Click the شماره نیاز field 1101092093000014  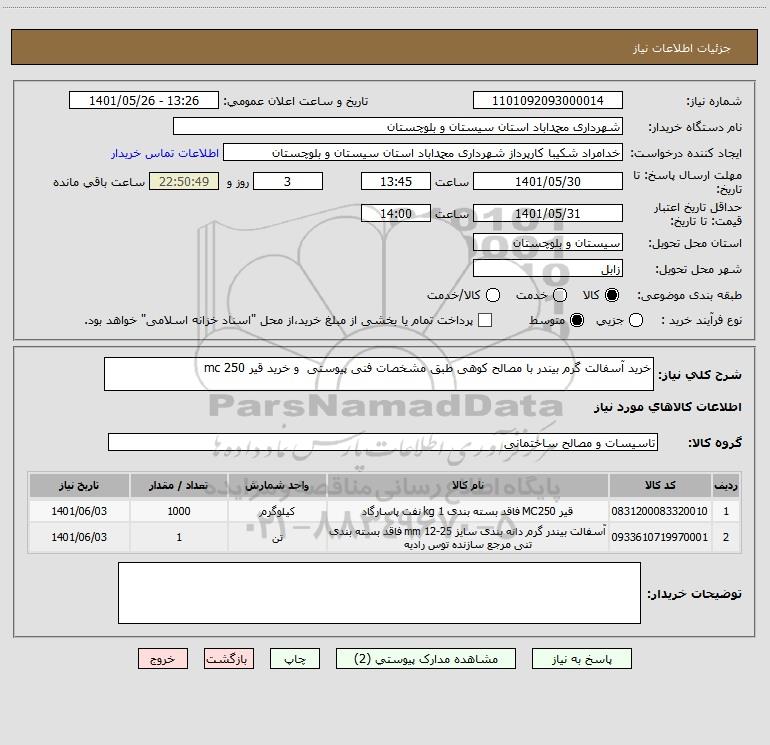tap(548, 101)
